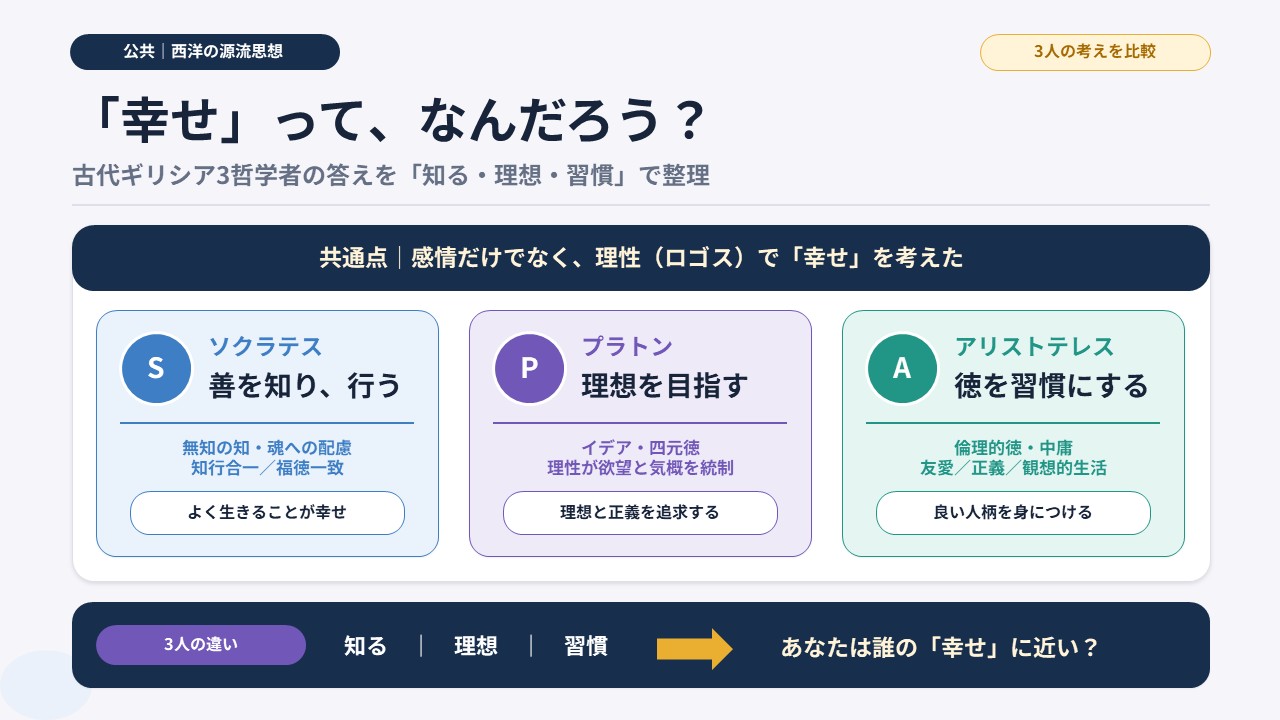This screenshot has height=720, width=1280.
Task: Click the よく生きることが幸せ pill
Action: click(x=267, y=513)
